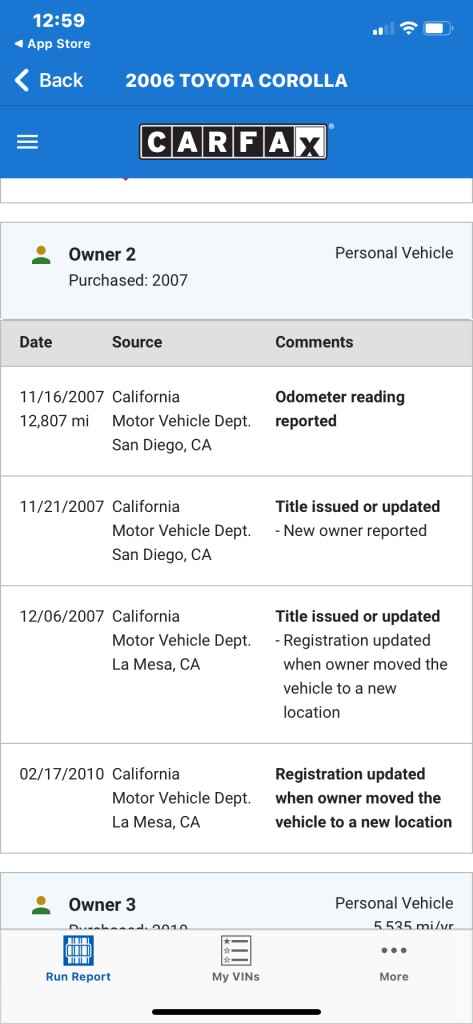473x1024 pixels.
Task: Tap the 02/17/2010 registration updated row
Action: click(236, 798)
